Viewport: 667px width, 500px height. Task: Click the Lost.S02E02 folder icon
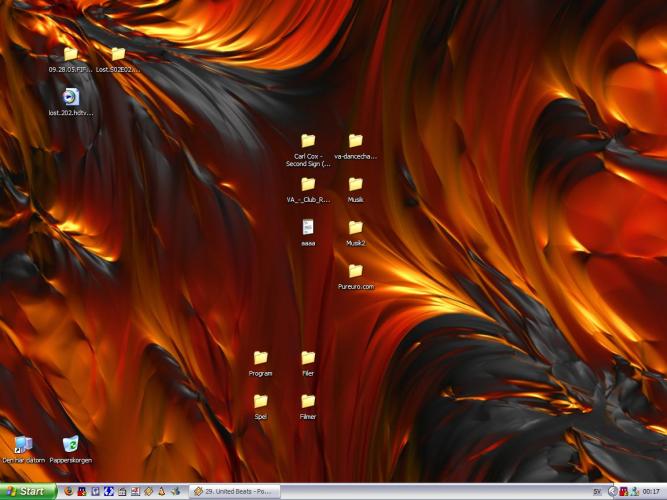[x=118, y=54]
